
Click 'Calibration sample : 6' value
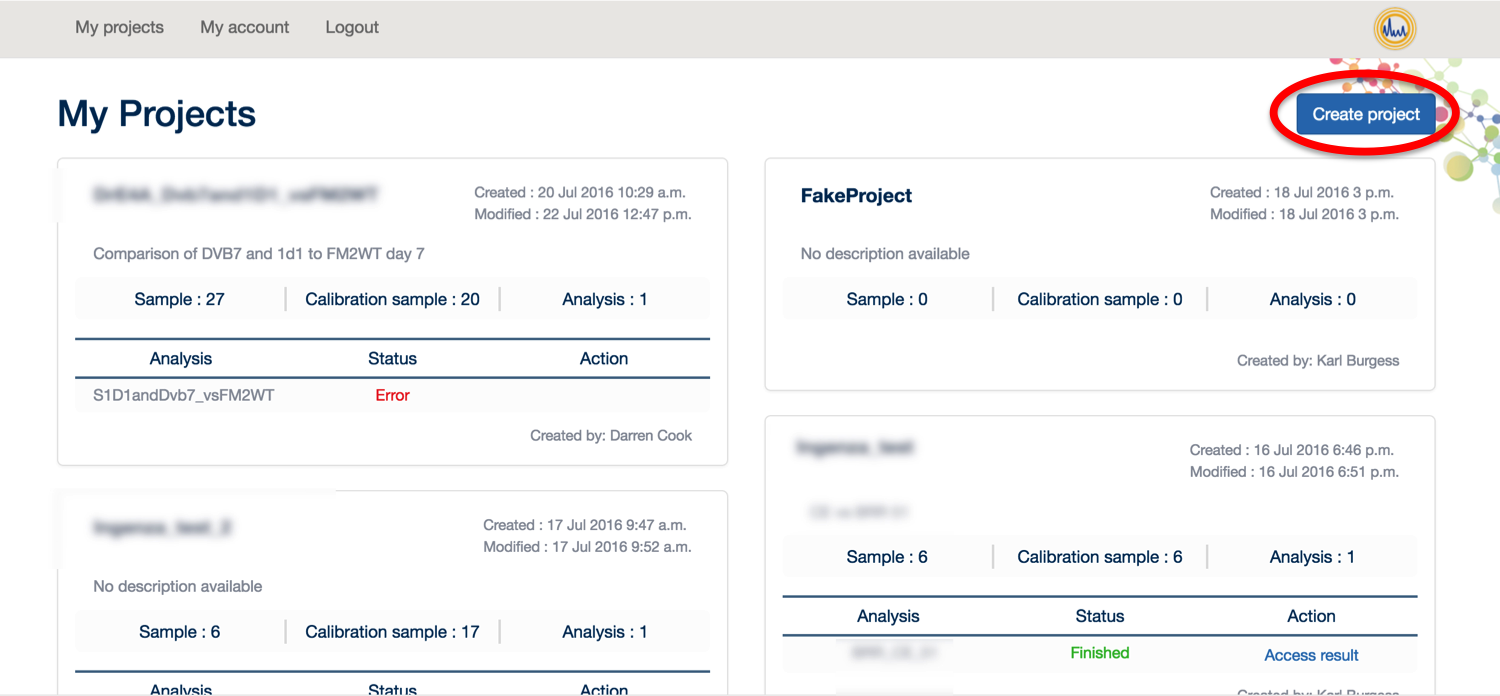click(1100, 557)
